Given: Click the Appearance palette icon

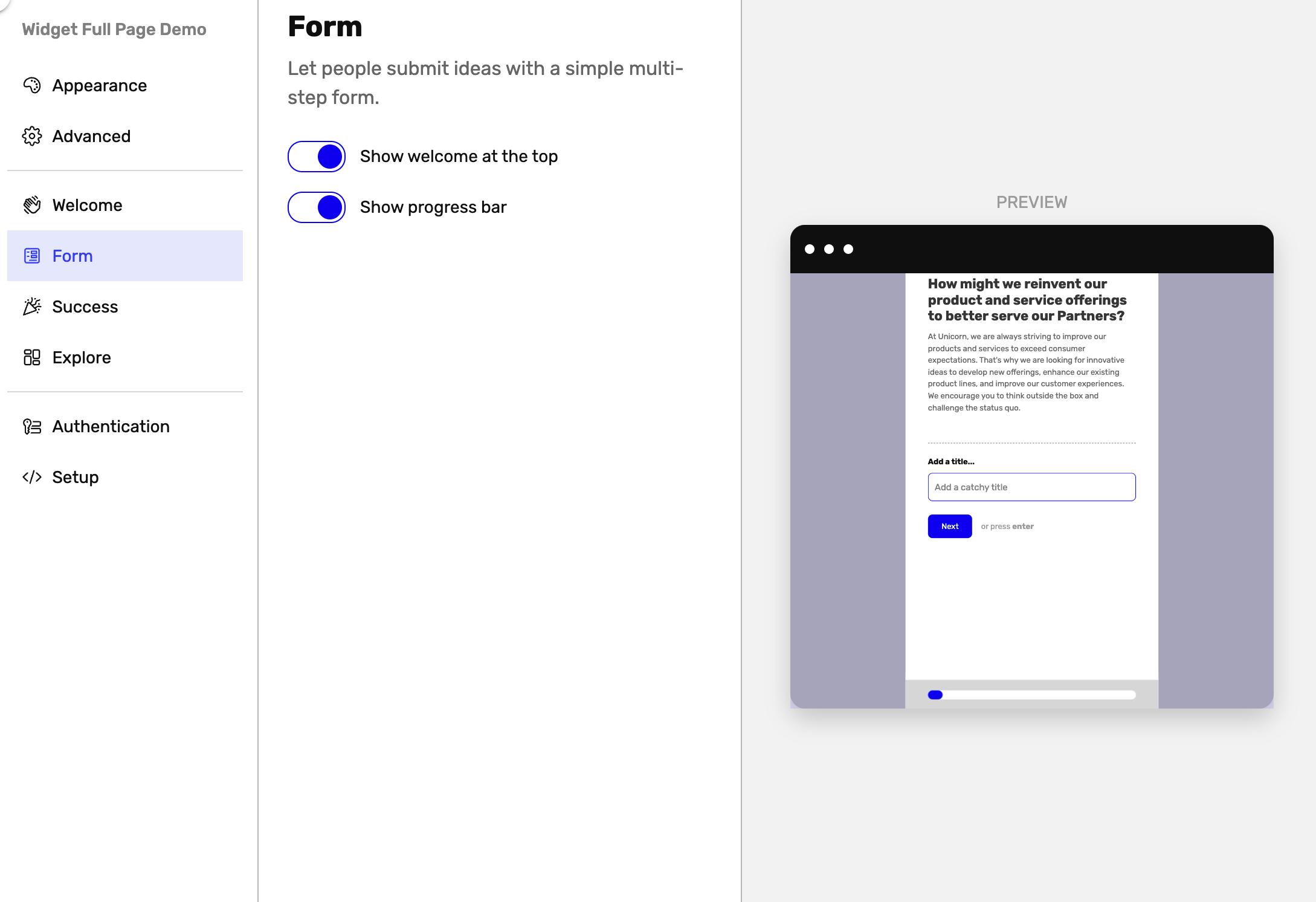Looking at the screenshot, I should pyautogui.click(x=32, y=85).
